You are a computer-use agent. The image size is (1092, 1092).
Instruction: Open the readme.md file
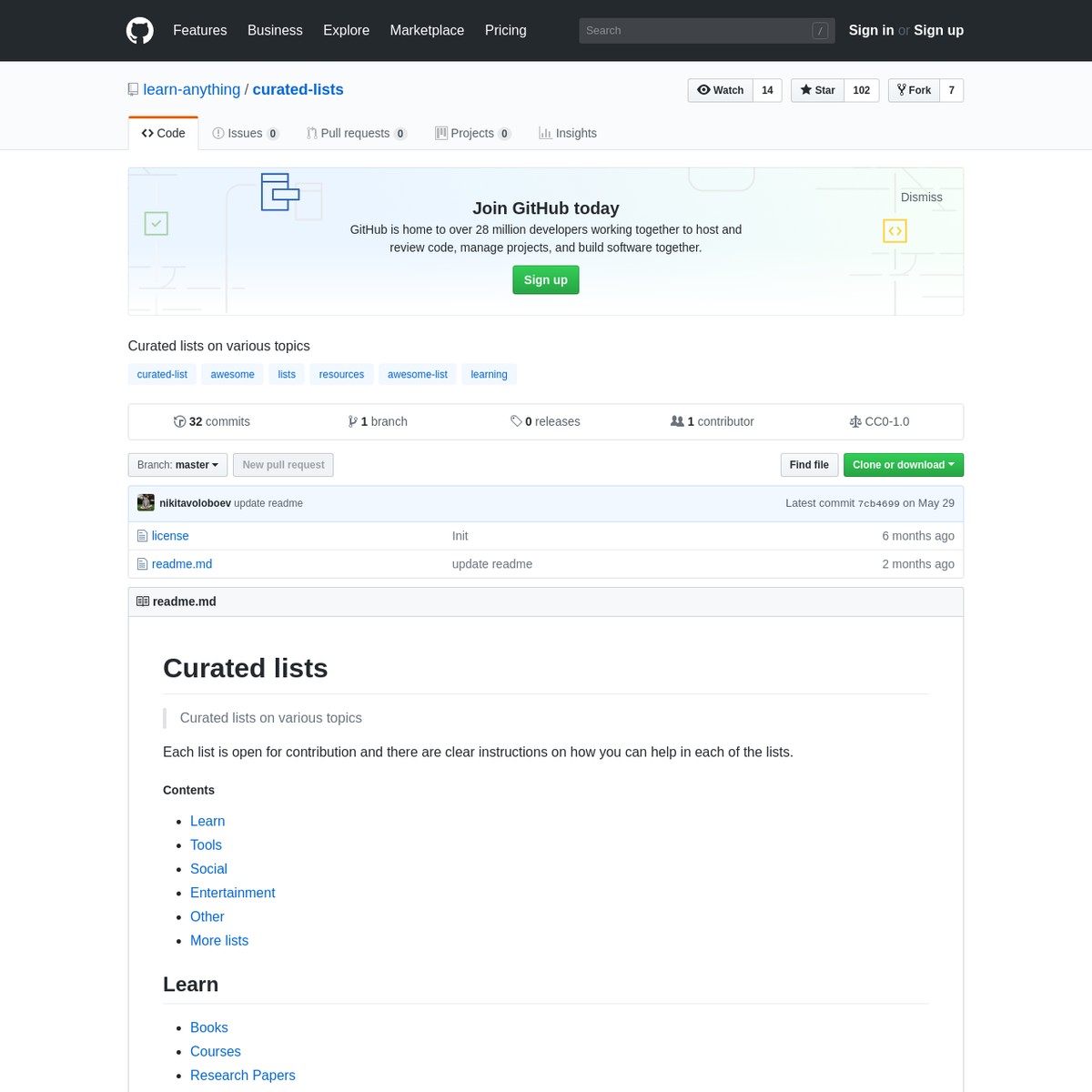coord(182,564)
